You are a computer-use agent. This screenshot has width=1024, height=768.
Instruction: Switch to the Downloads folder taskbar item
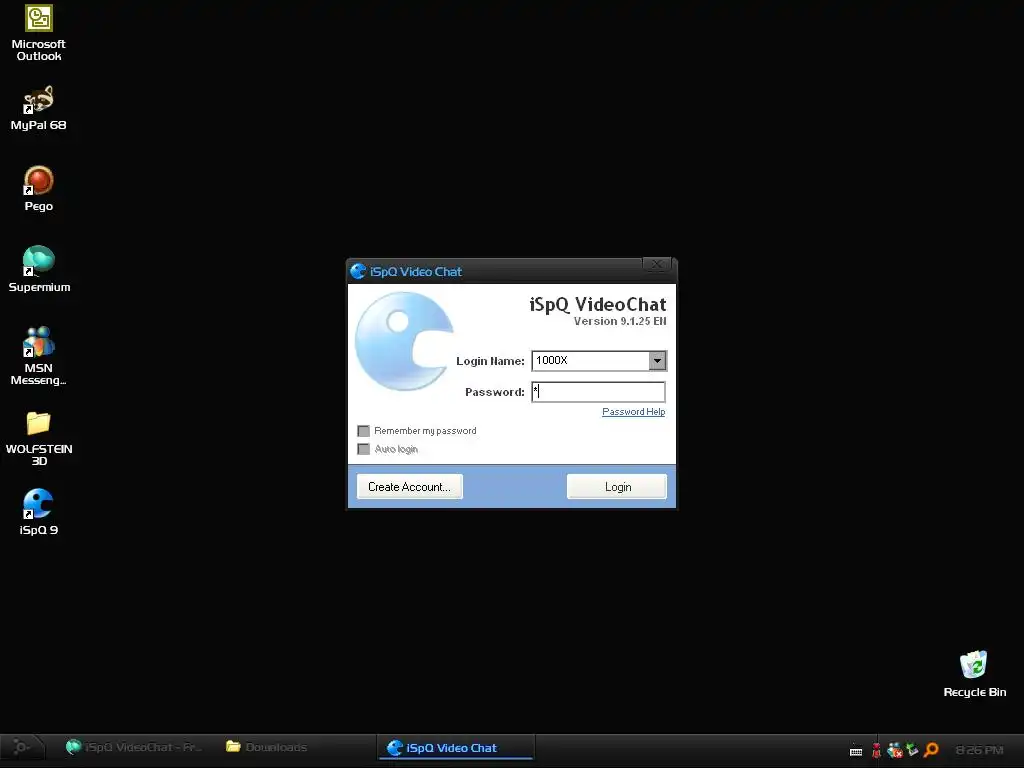coord(266,747)
